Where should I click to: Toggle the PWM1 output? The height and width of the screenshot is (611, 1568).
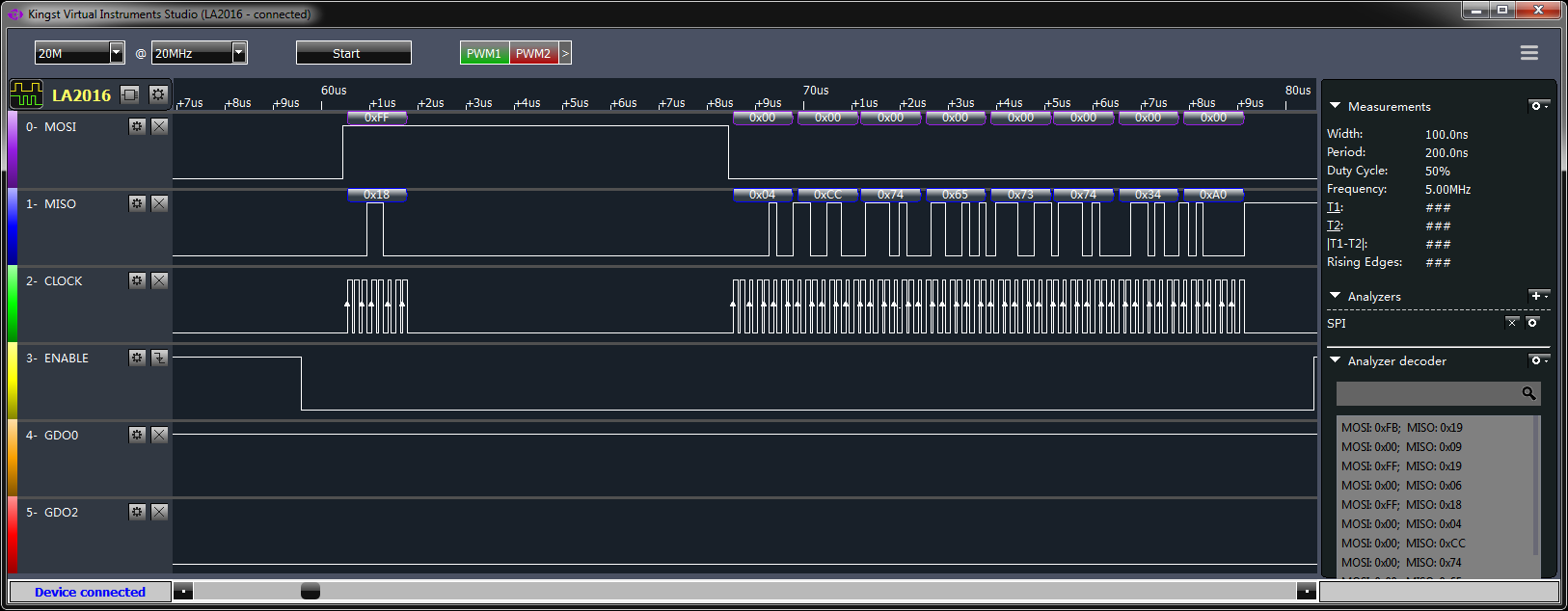pos(484,53)
